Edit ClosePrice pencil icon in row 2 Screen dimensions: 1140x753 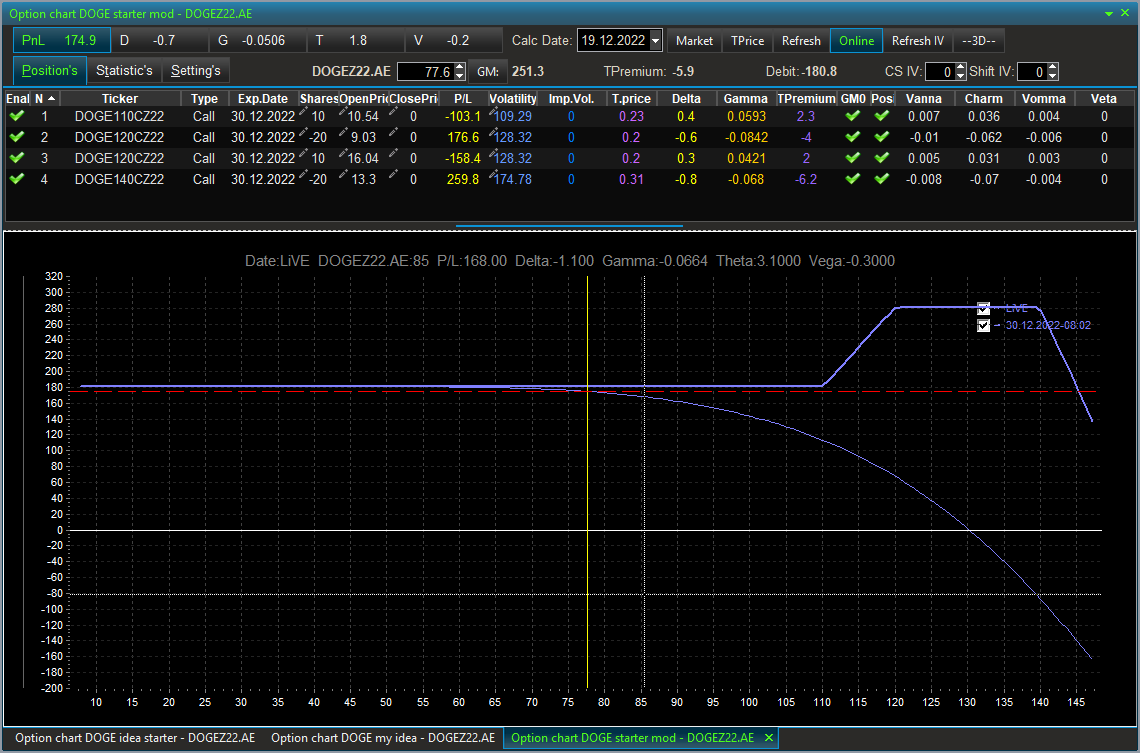pos(393,132)
